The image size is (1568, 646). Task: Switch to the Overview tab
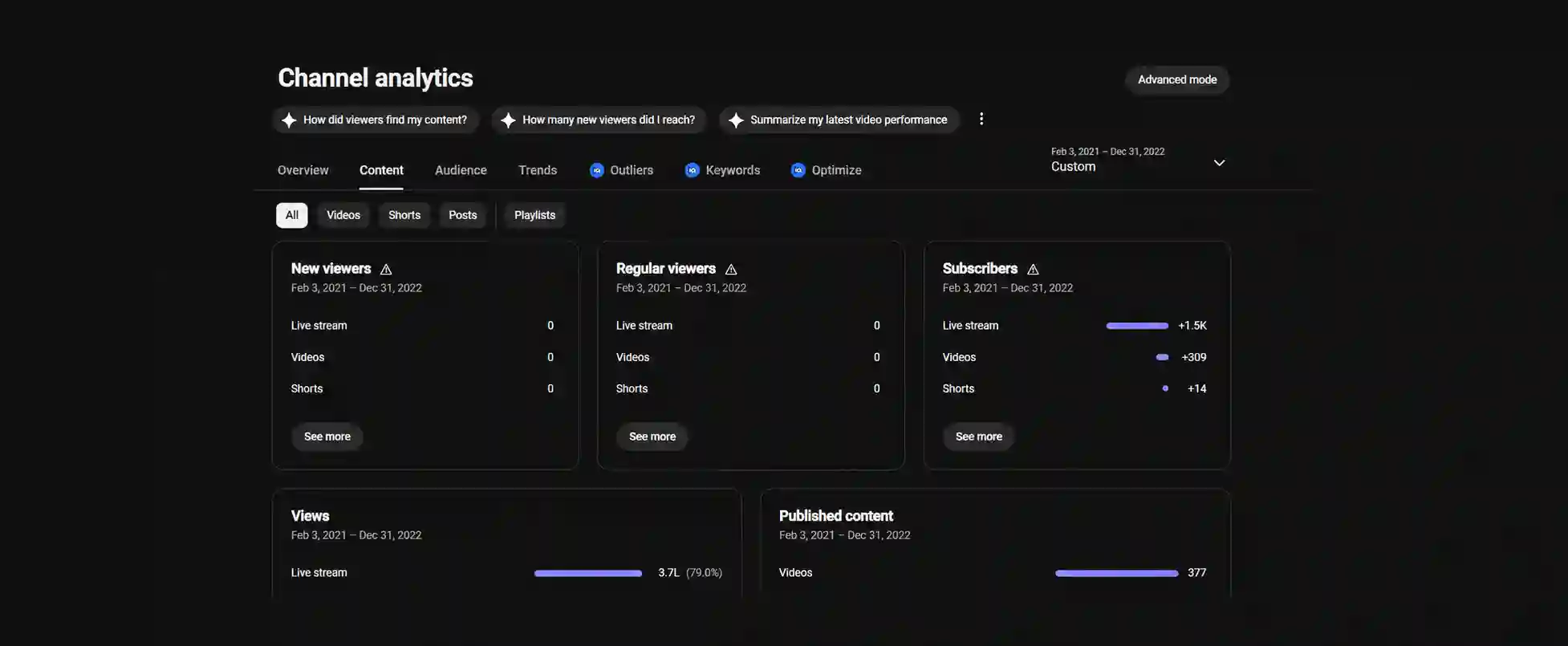[x=303, y=170]
